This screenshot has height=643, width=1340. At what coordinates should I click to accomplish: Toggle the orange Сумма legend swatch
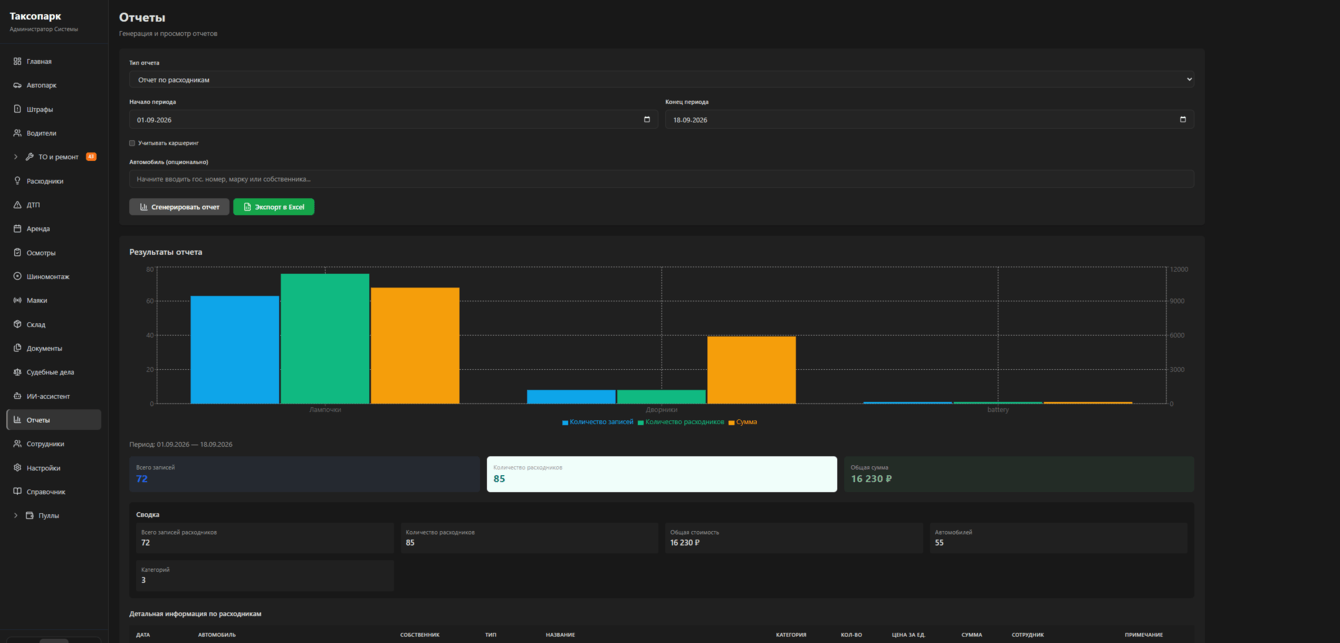click(732, 423)
